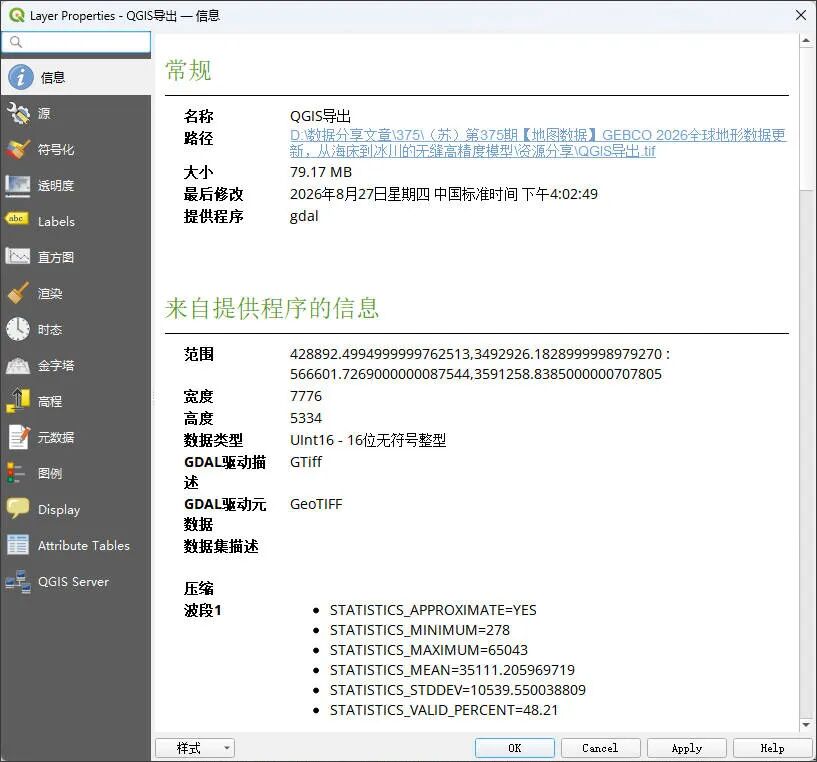Open the 样式 (Style) dropdown menu
This screenshot has width=817, height=762.
(195, 748)
